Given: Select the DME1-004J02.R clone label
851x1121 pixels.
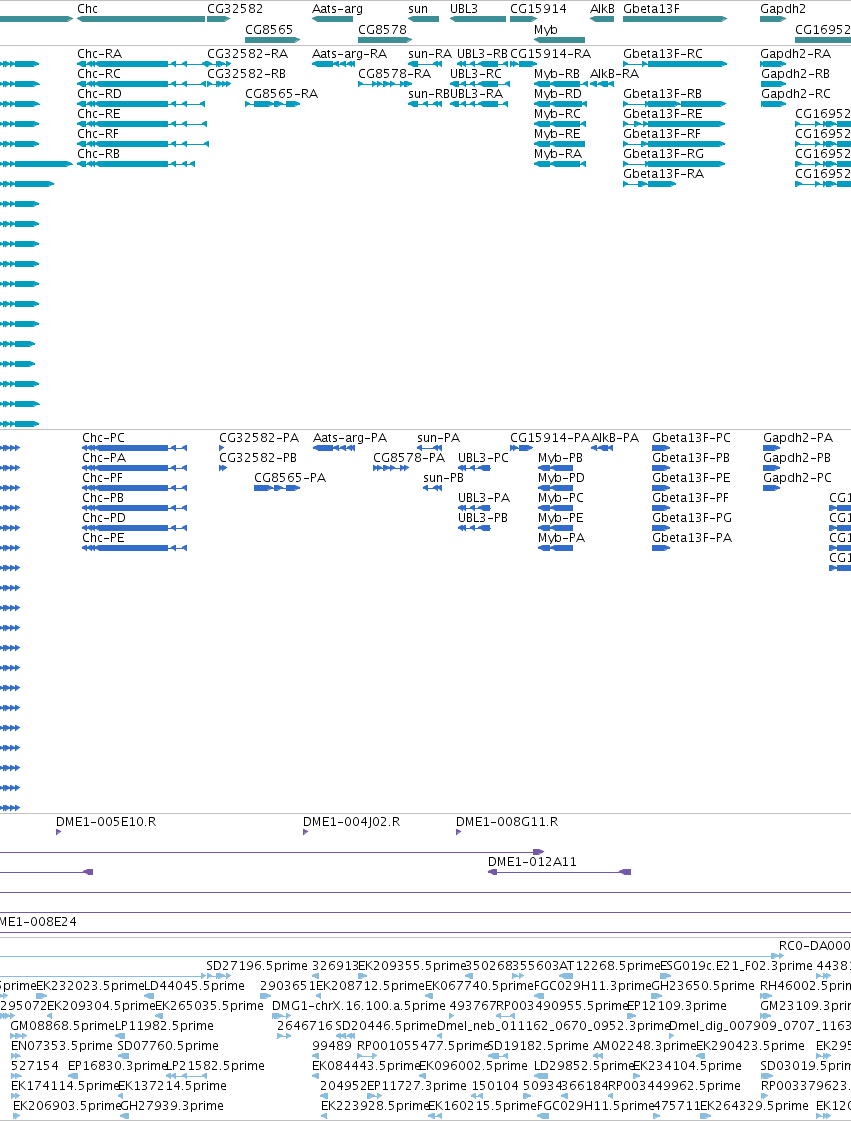Looking at the screenshot, I should (x=351, y=822).
